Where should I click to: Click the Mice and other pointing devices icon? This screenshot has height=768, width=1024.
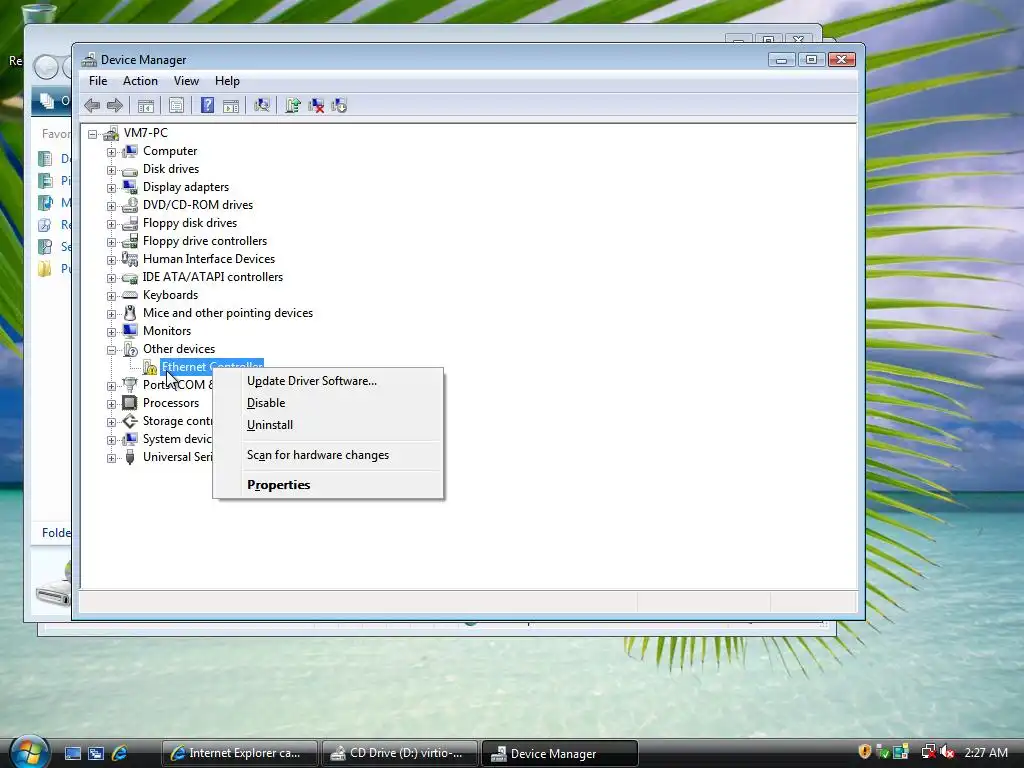pos(130,313)
